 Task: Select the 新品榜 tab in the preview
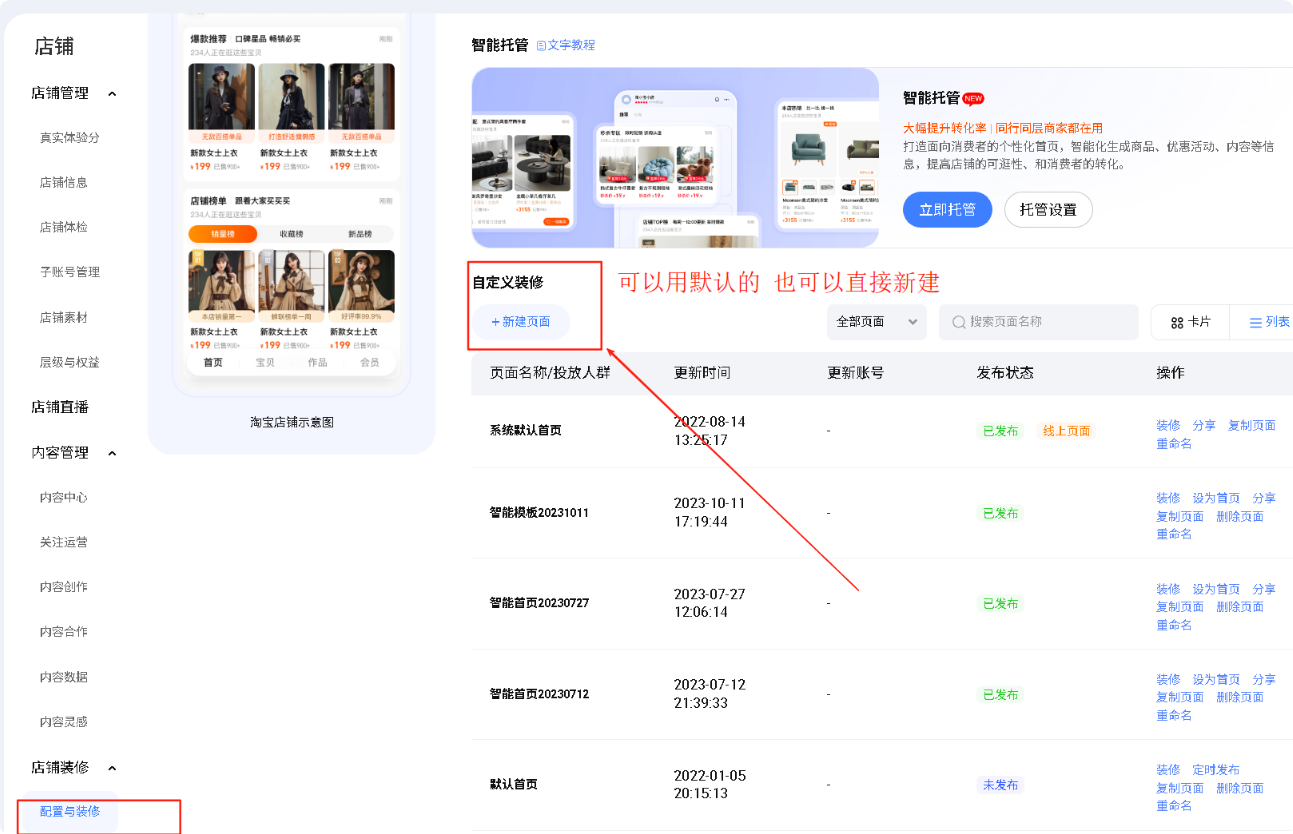point(360,234)
